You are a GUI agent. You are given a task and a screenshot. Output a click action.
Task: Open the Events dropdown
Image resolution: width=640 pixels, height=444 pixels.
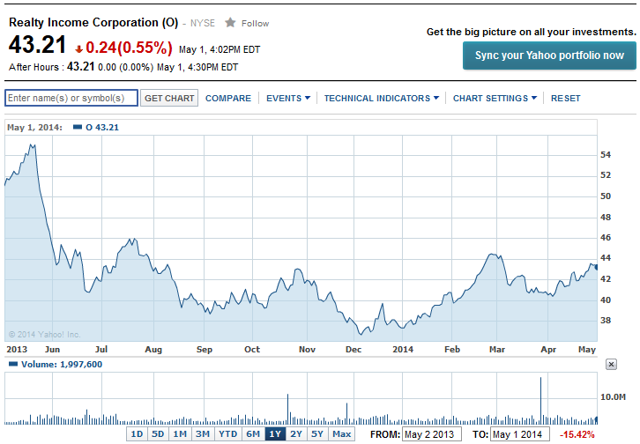(x=288, y=98)
